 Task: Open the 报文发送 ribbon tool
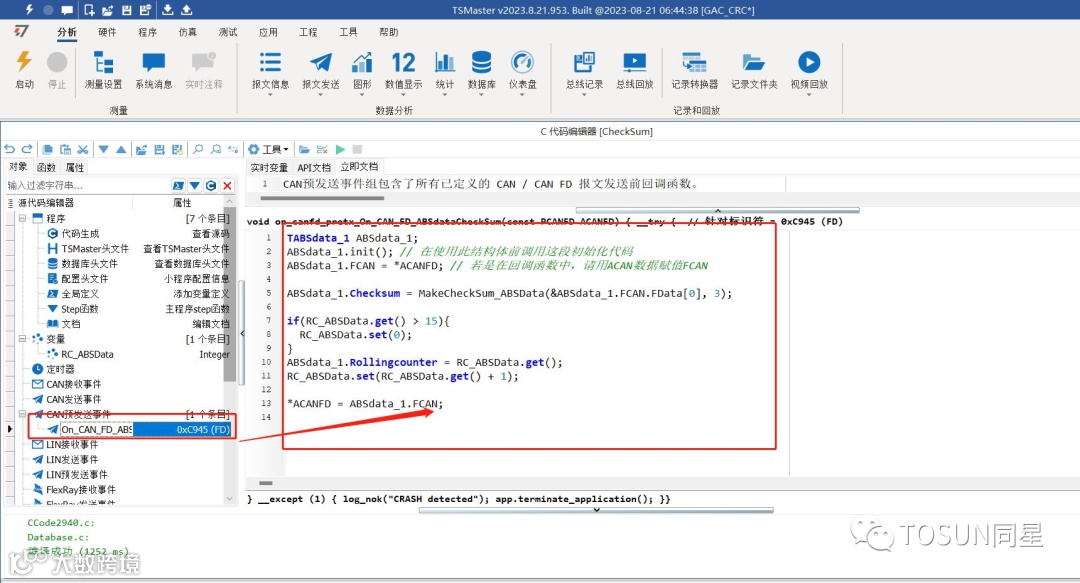point(320,72)
